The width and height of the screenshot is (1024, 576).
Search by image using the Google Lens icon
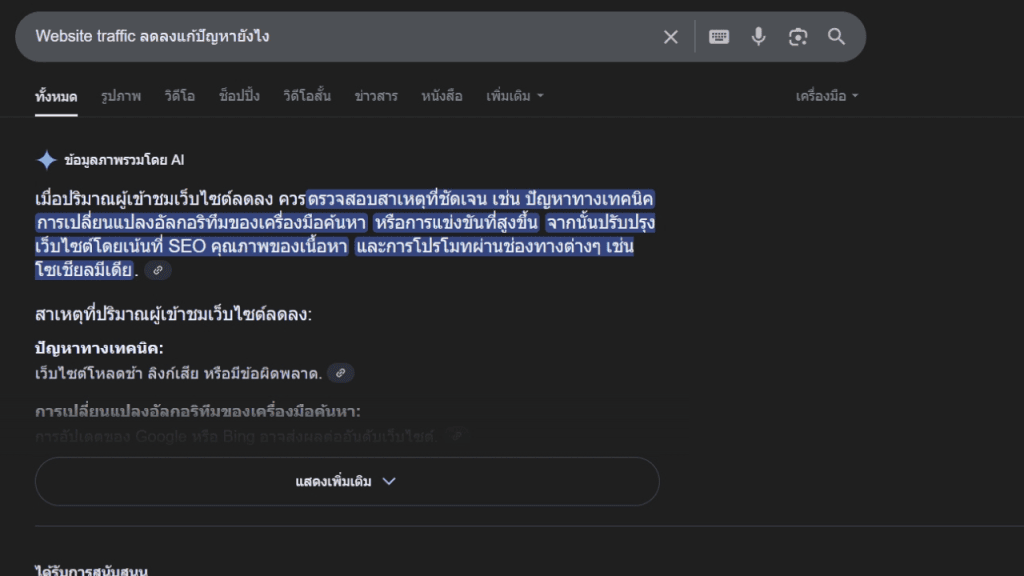tap(797, 36)
